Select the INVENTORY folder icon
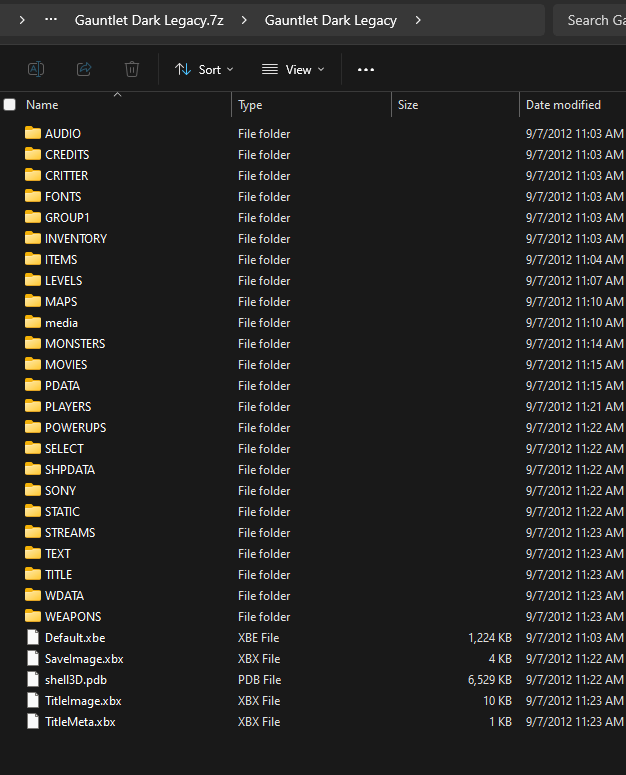Image resolution: width=626 pixels, height=775 pixels. tap(33, 238)
